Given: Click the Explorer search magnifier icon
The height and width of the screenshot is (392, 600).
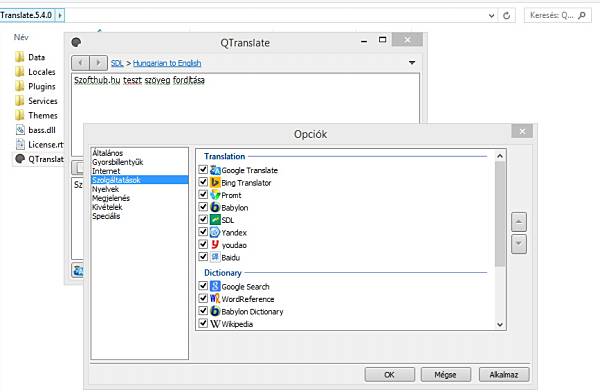Looking at the screenshot, I should 582,15.
